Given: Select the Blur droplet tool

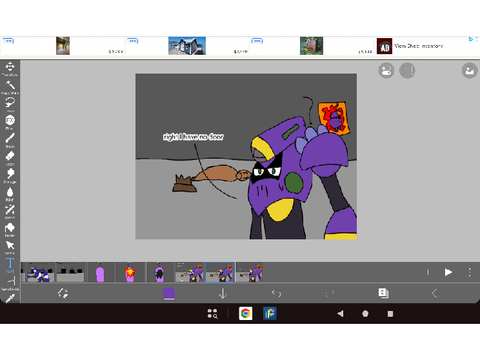Looking at the screenshot, I should [10, 194].
